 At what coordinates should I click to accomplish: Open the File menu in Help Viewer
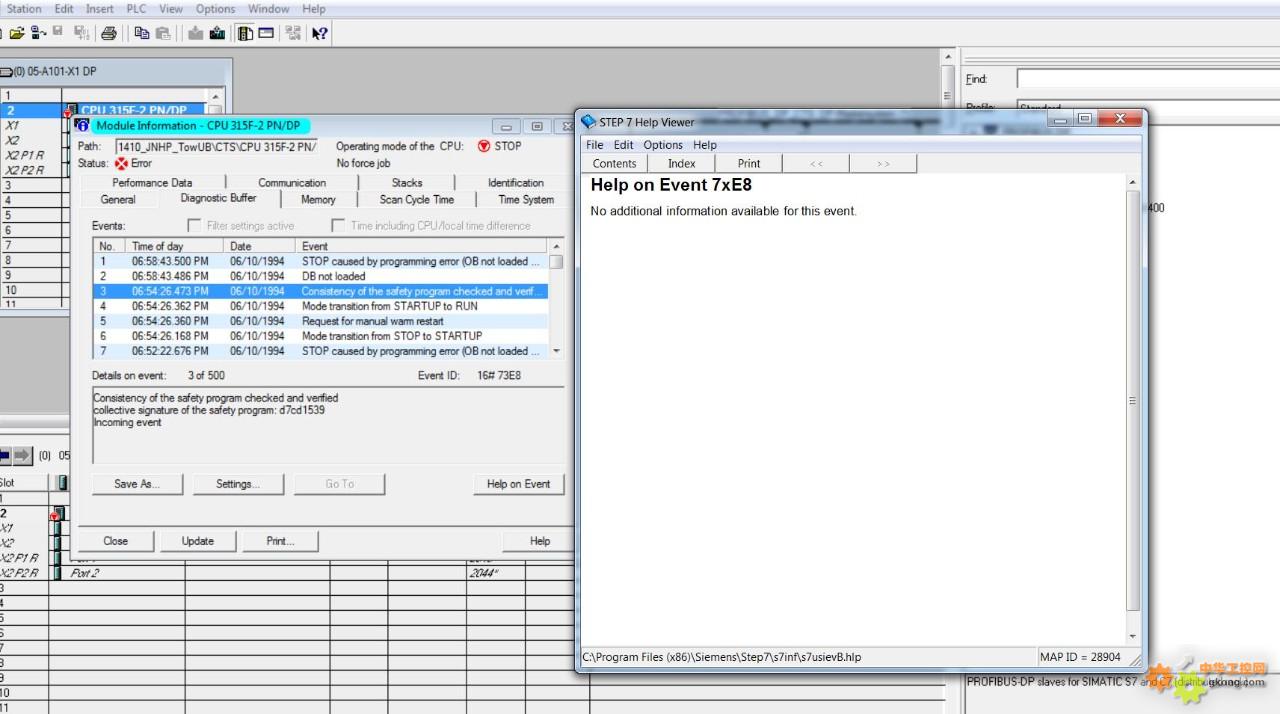coord(595,145)
